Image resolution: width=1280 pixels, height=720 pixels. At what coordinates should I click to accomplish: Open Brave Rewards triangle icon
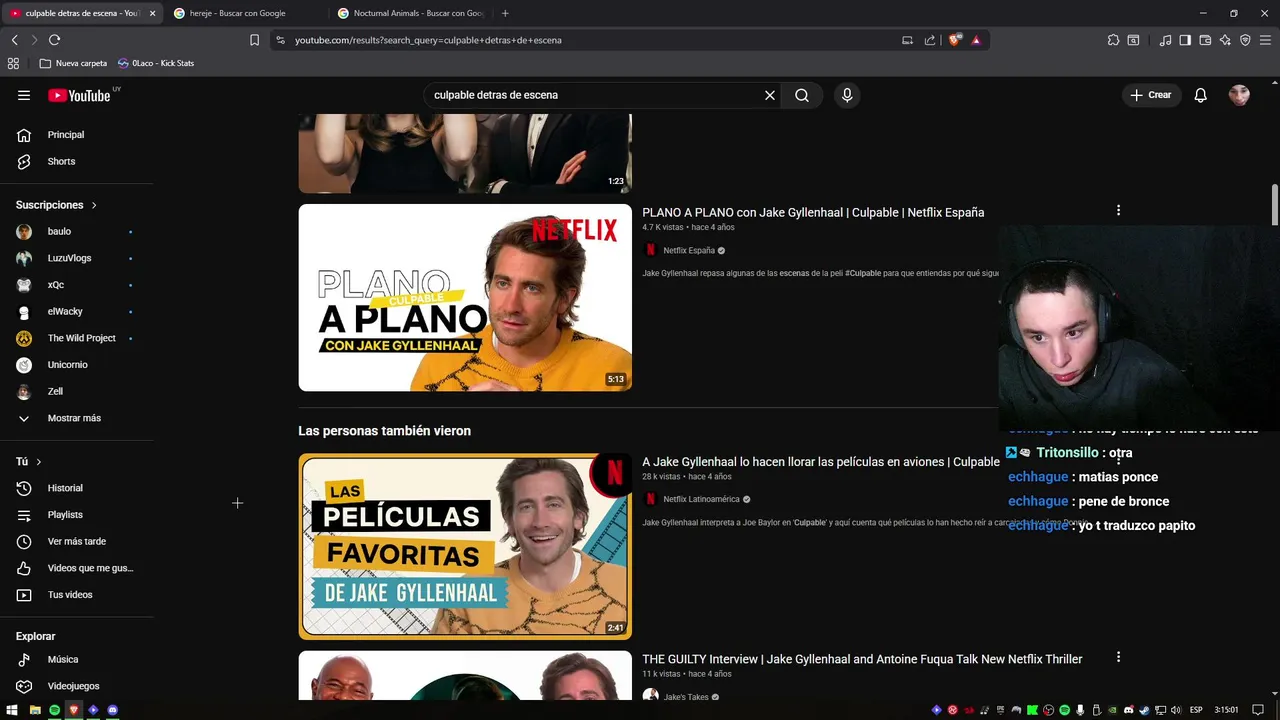click(x=976, y=40)
